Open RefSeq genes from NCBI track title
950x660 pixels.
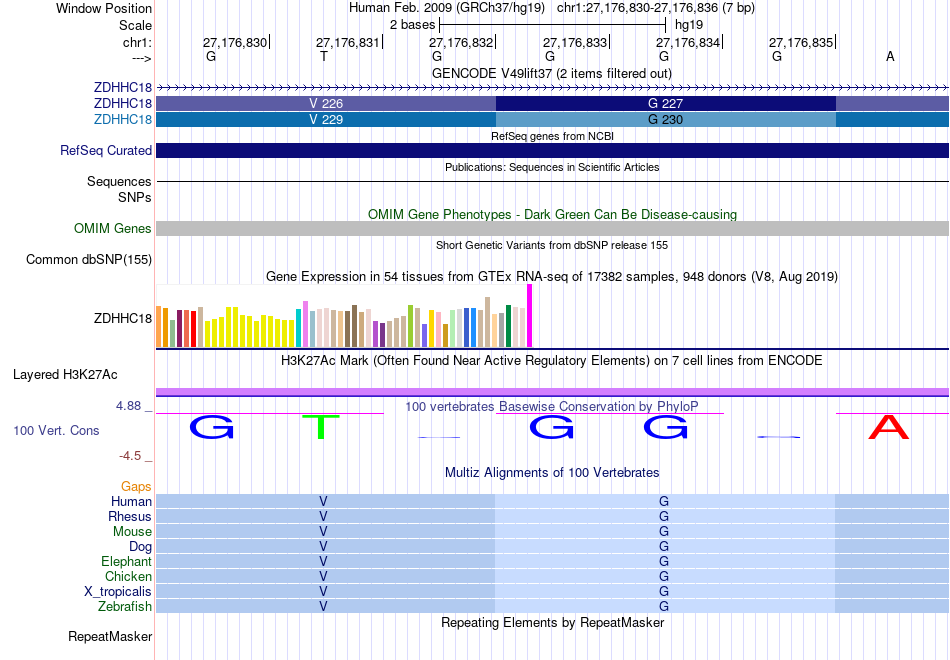[552, 136]
